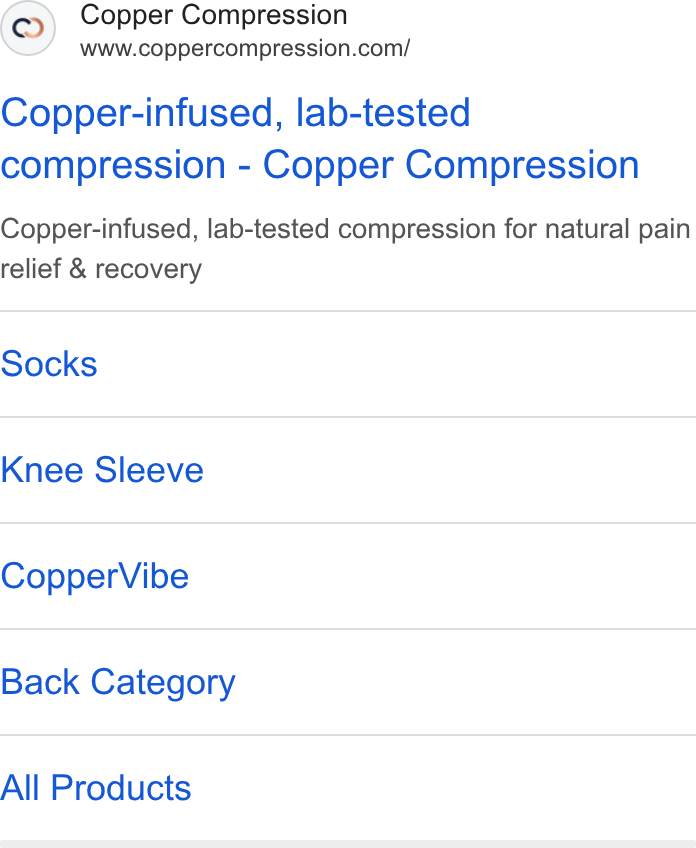The image size is (696, 848).
Task: Click the word "compression" starting the headline's second line
Action: 113,165
